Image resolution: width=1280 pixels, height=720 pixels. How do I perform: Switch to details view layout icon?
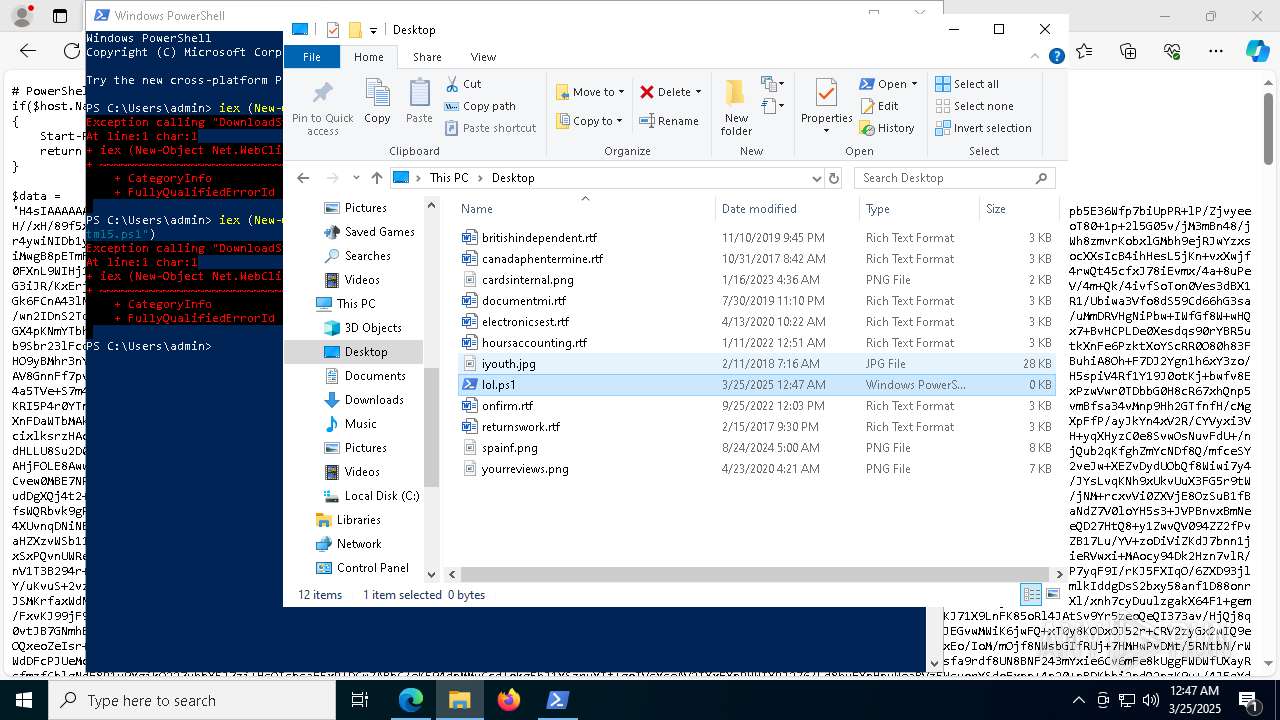tap(1031, 594)
